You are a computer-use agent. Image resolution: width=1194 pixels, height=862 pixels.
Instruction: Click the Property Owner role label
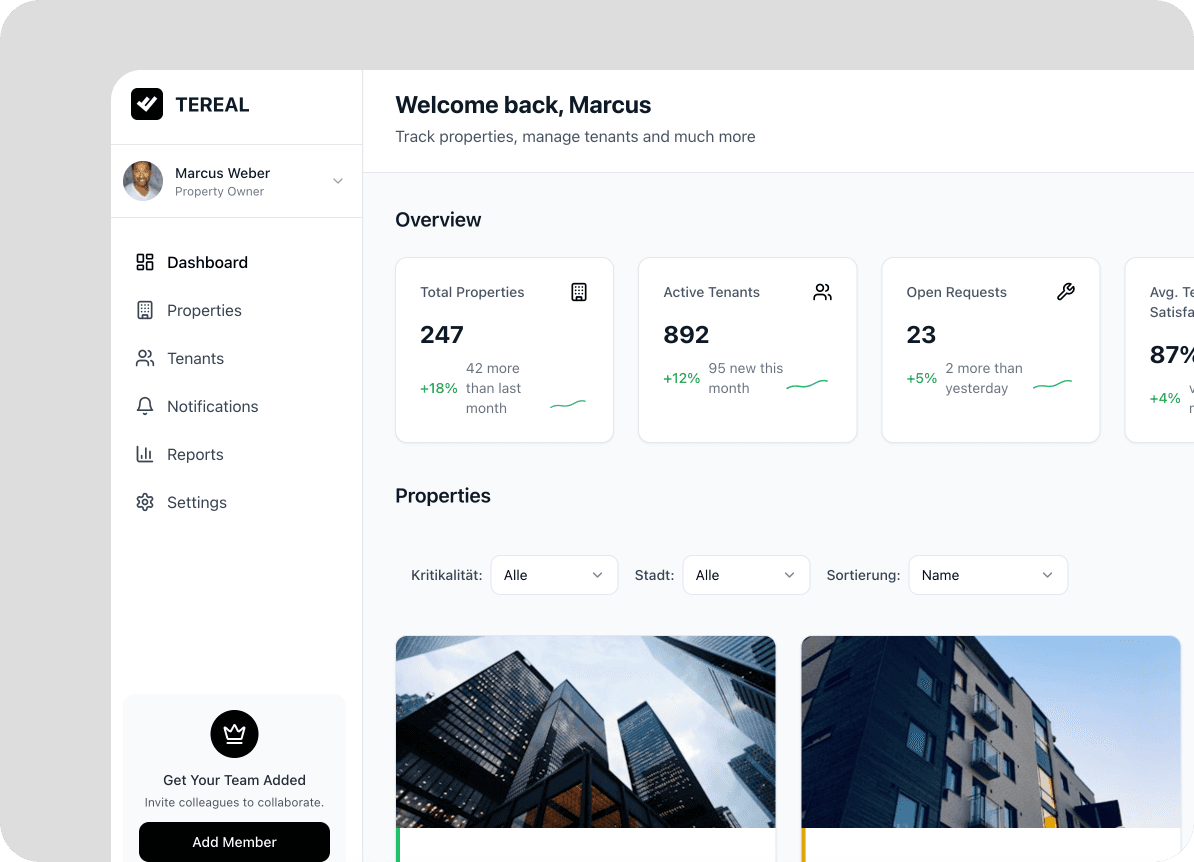coord(219,192)
